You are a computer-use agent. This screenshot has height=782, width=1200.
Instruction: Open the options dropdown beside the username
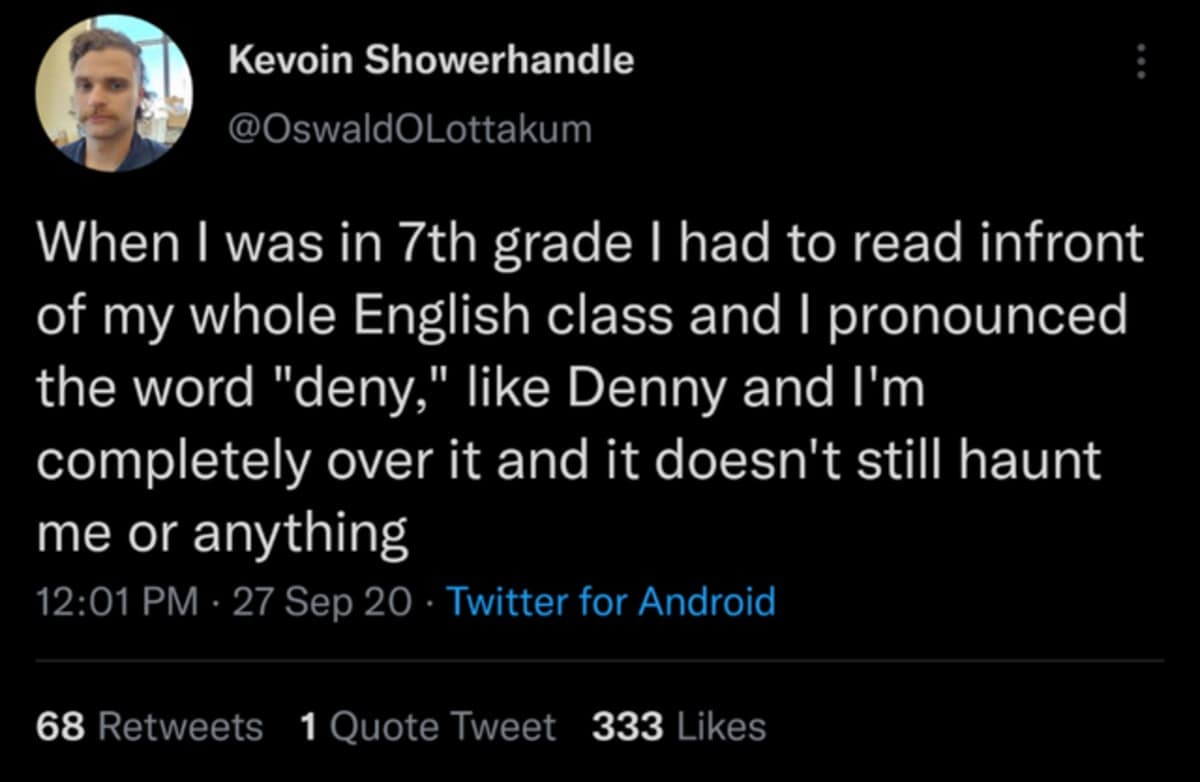pos(1141,62)
